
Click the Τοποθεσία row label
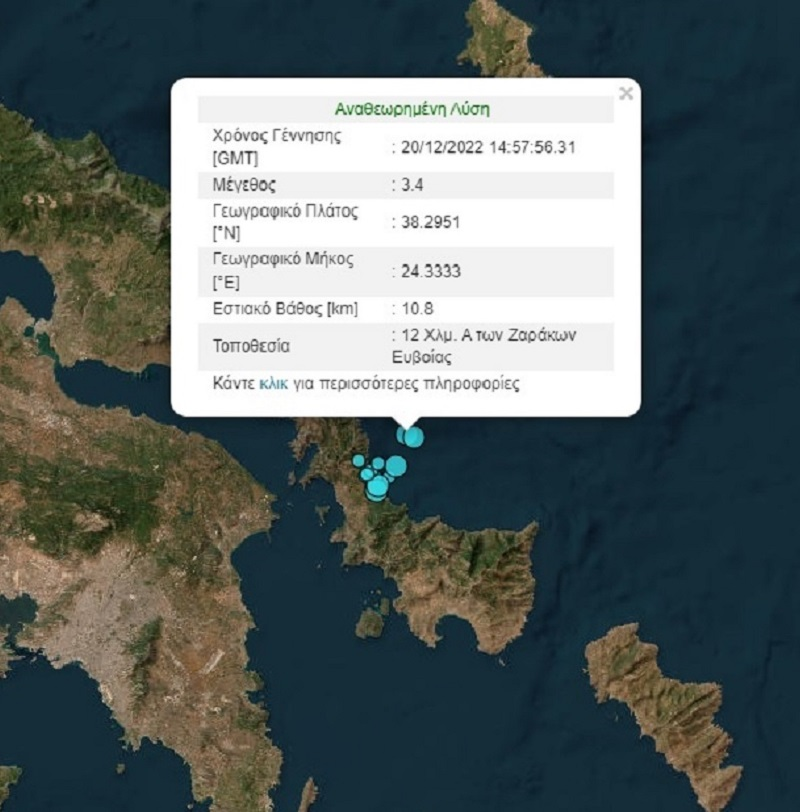point(251,346)
